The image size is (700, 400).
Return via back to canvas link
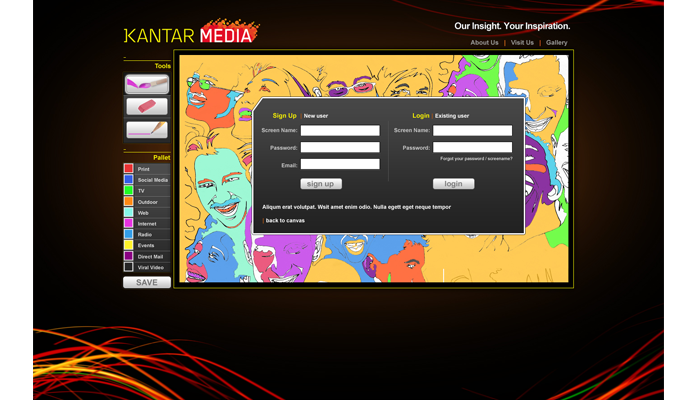pyautogui.click(x=285, y=220)
